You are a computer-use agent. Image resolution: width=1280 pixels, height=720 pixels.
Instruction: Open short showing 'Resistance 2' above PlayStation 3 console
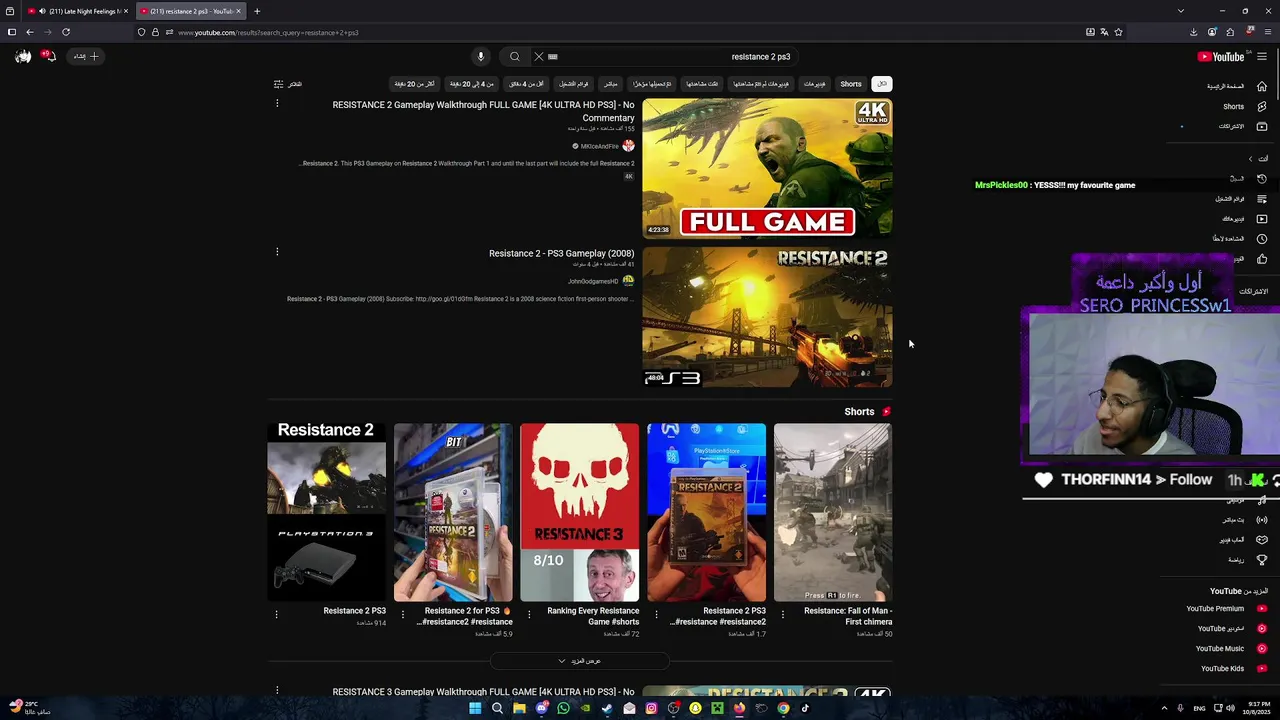(326, 512)
